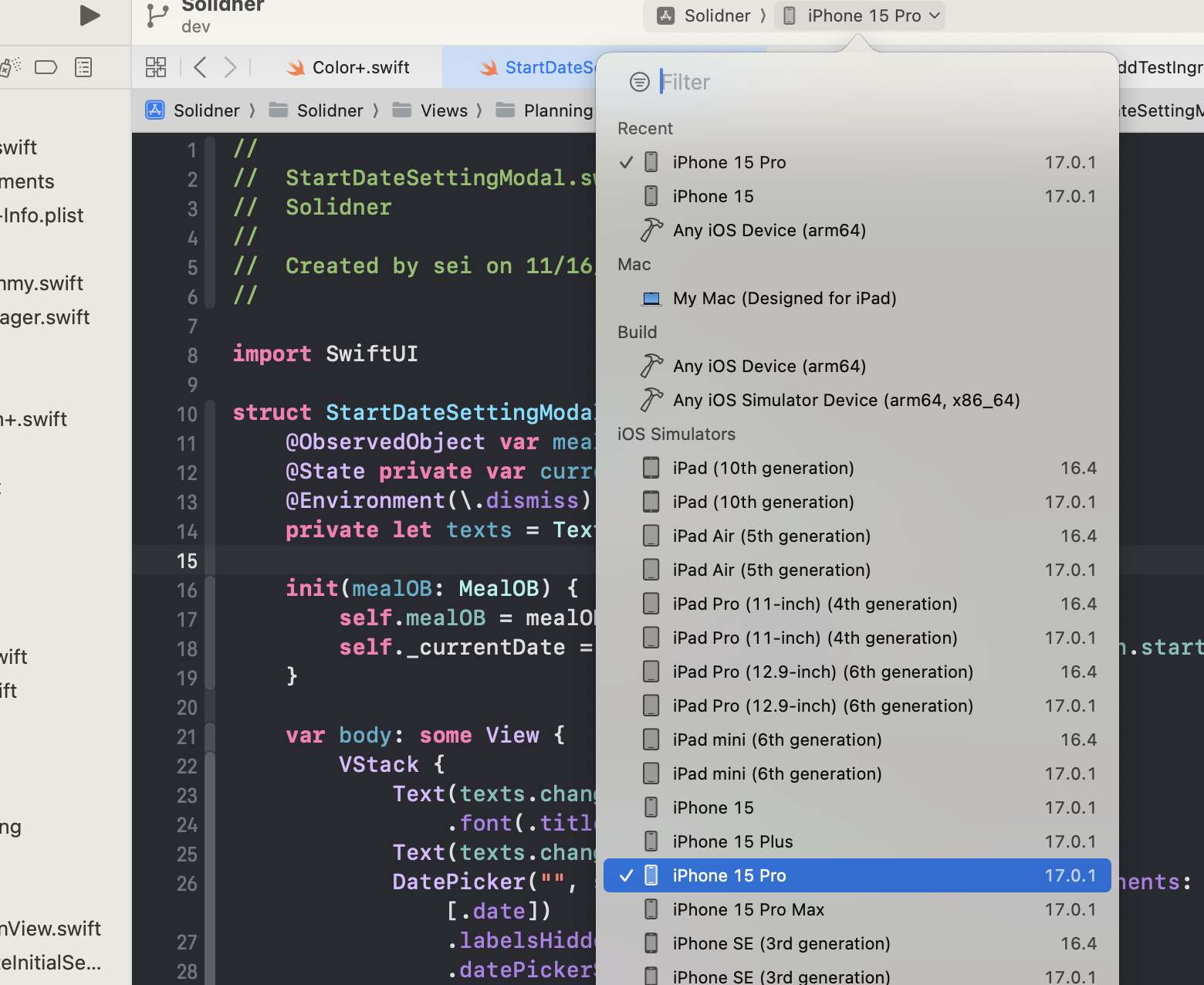
Task: Select recent iPhone 15 Pro destination
Action: tap(857, 162)
